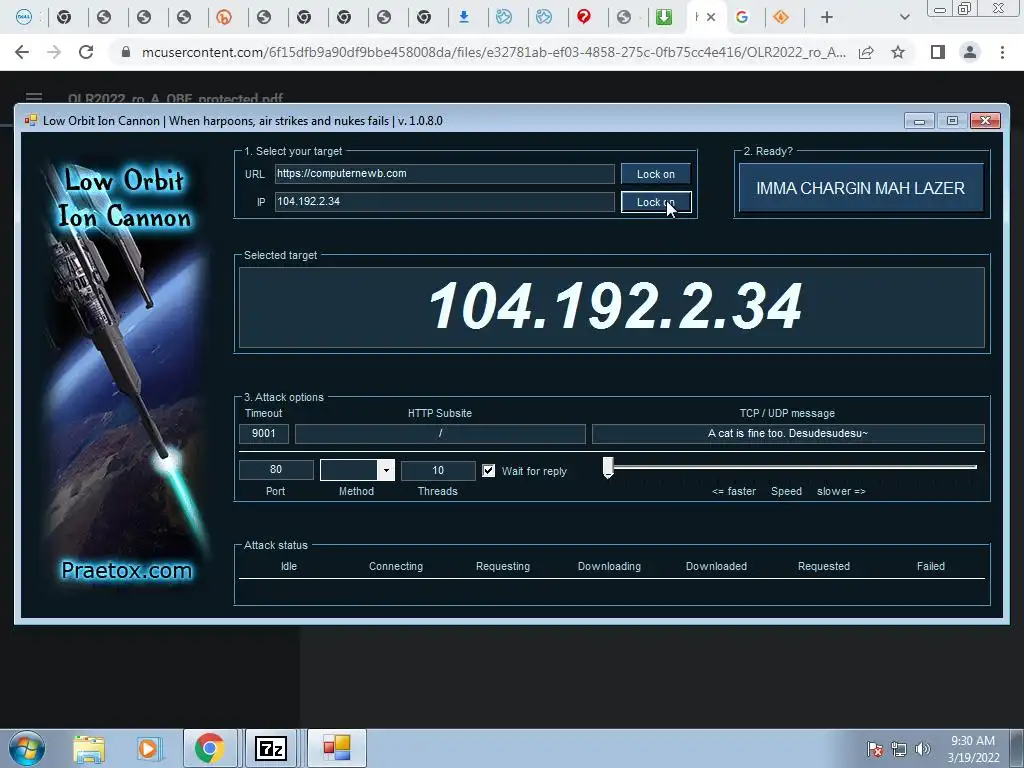Click the Requested status column header
The height and width of the screenshot is (768, 1024).
[824, 566]
